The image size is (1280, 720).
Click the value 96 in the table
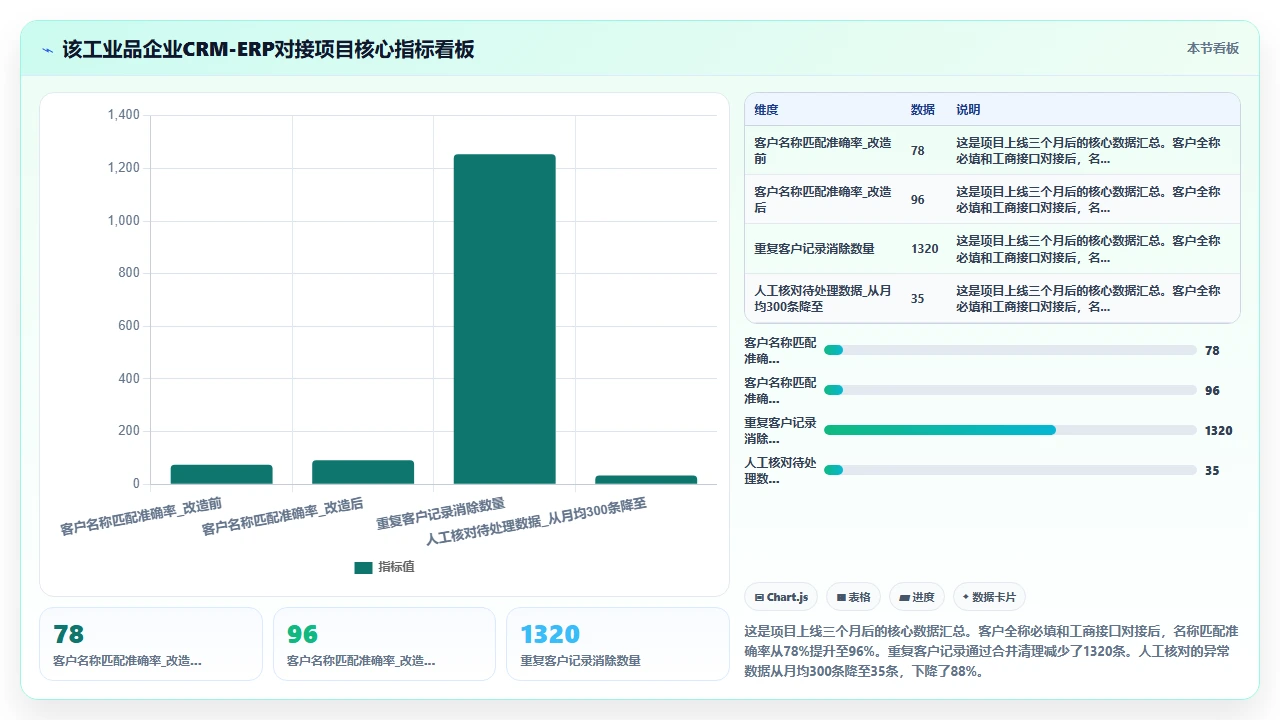(918, 200)
